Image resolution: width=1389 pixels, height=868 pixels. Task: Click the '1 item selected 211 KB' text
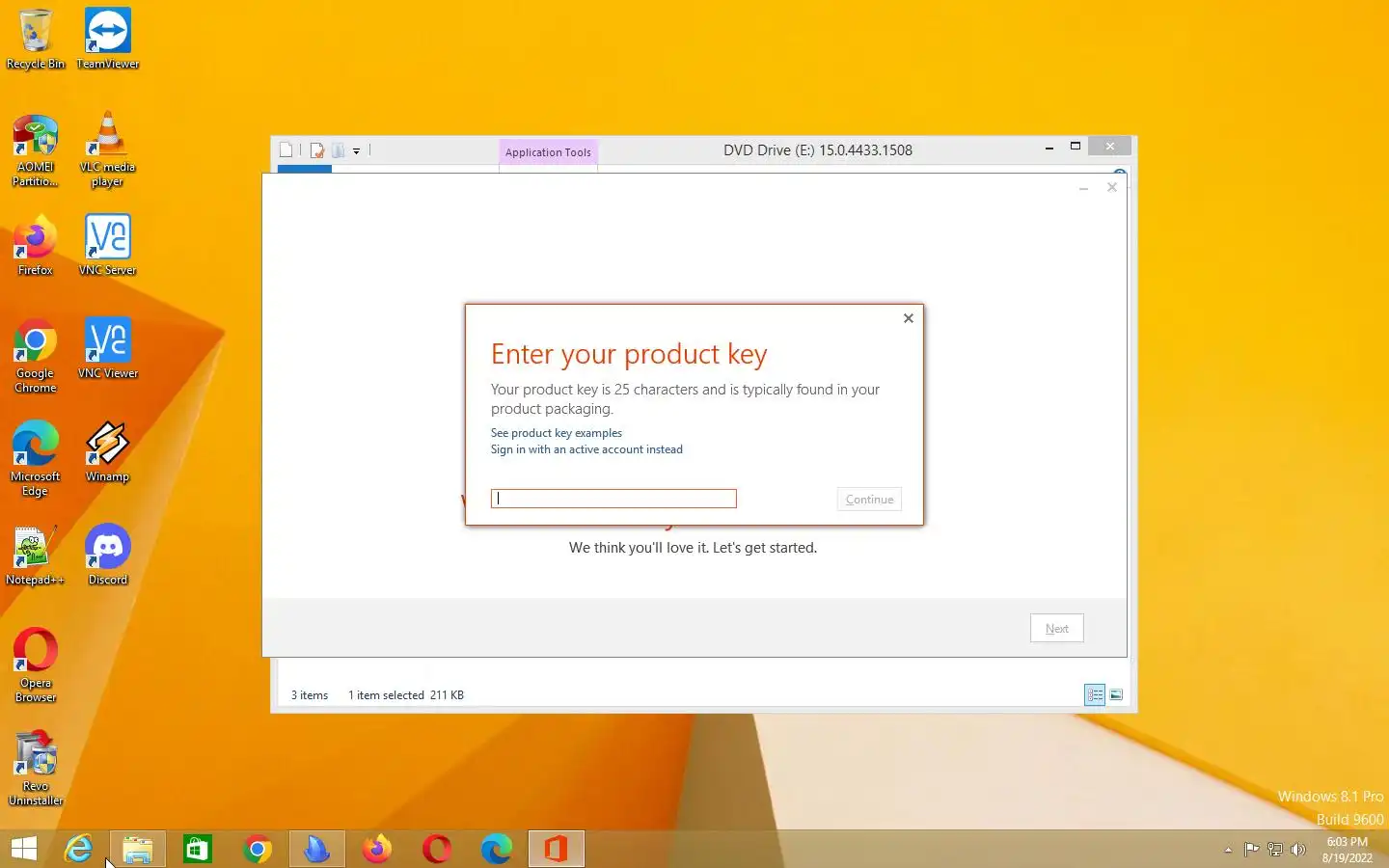(x=406, y=695)
